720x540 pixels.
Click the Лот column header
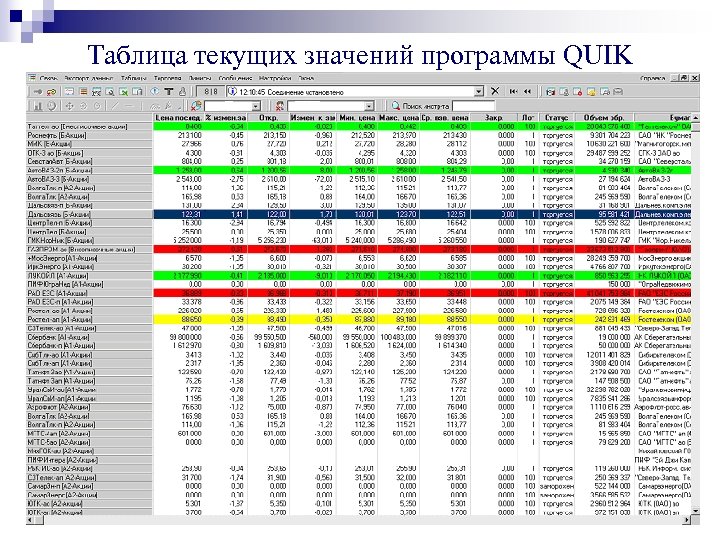point(528,118)
